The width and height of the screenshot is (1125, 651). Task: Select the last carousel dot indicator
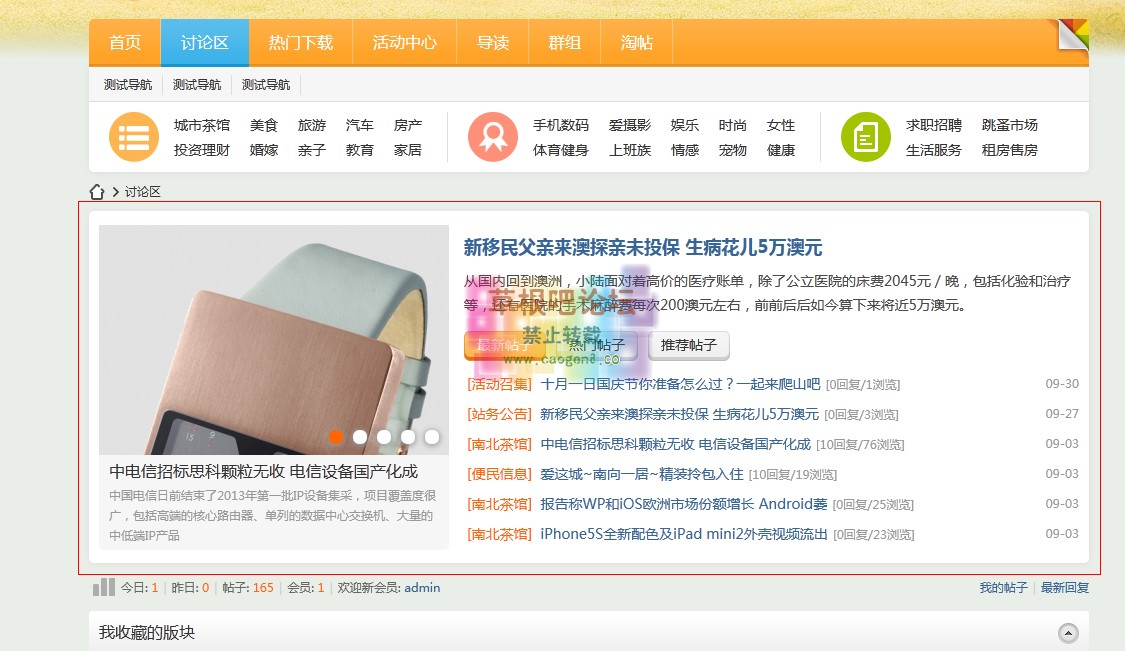[x=432, y=437]
